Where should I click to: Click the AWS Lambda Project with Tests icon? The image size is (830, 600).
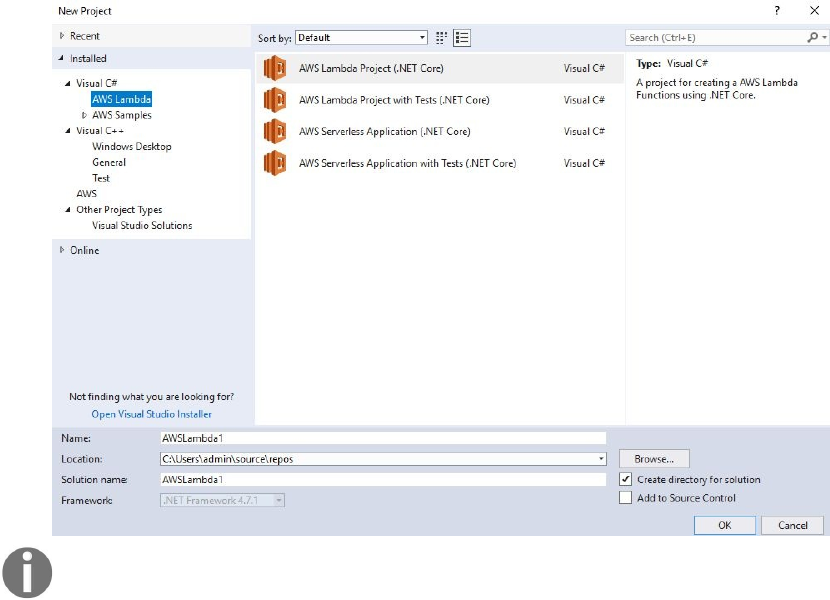[275, 100]
